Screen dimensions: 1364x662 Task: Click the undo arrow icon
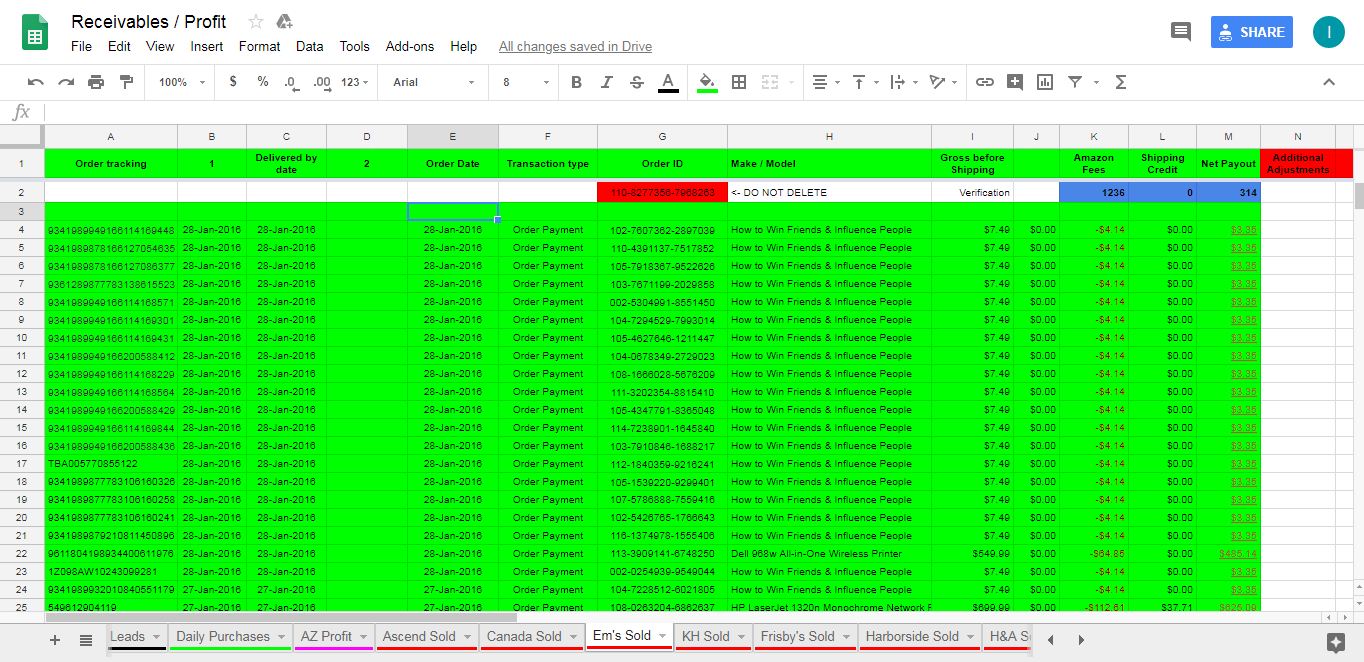(x=36, y=82)
